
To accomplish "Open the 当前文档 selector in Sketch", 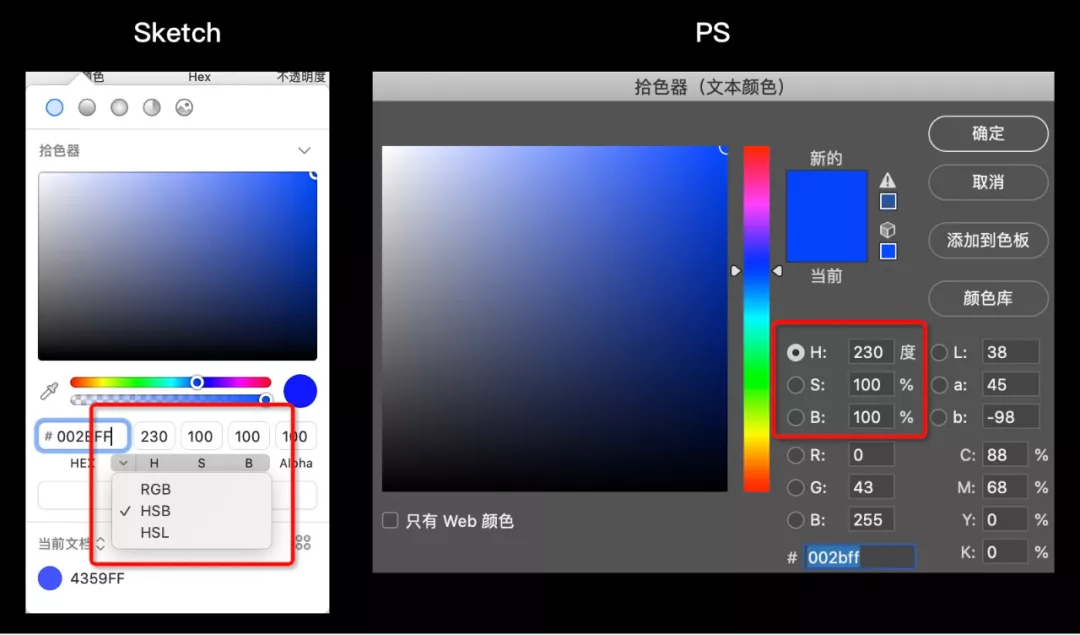I will click(72, 543).
